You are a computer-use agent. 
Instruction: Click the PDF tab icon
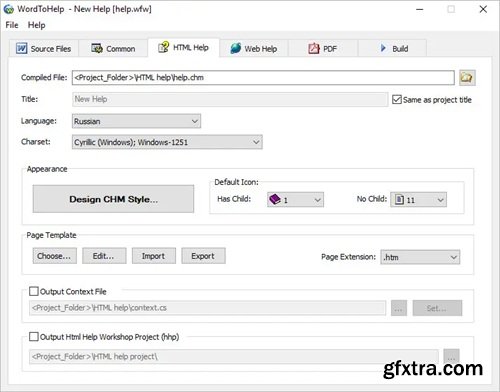click(x=314, y=48)
